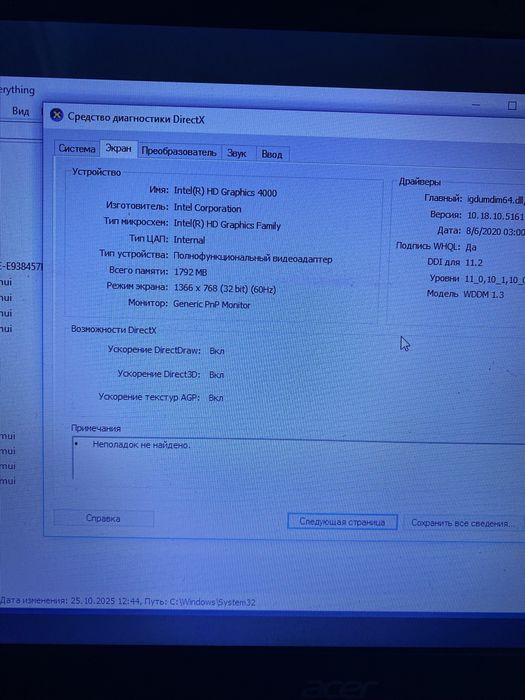Click the Примечания notes text box
Image resolution: width=525 pixels, height=700 pixels.
[298, 460]
